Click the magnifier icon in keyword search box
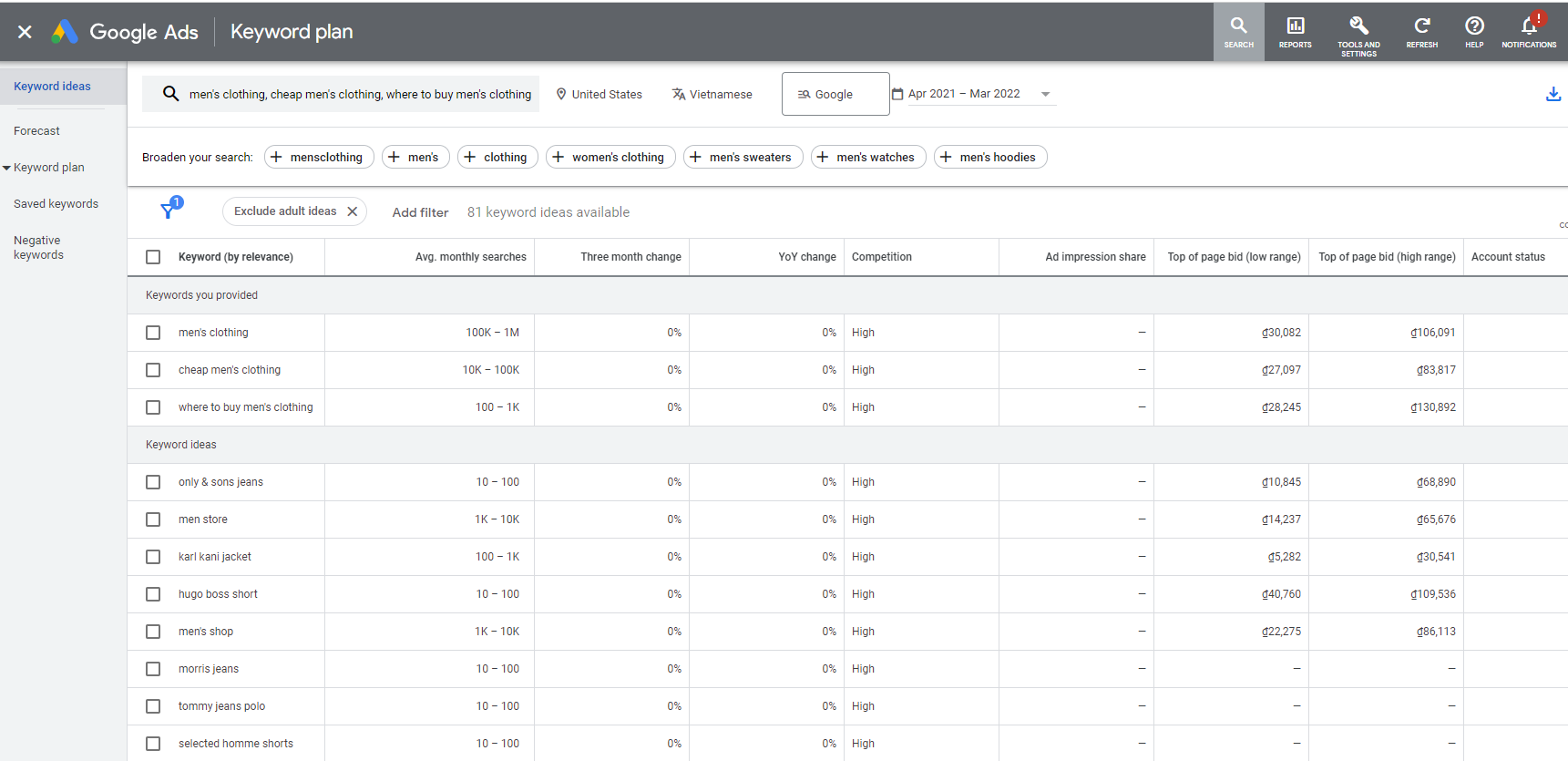 point(170,94)
